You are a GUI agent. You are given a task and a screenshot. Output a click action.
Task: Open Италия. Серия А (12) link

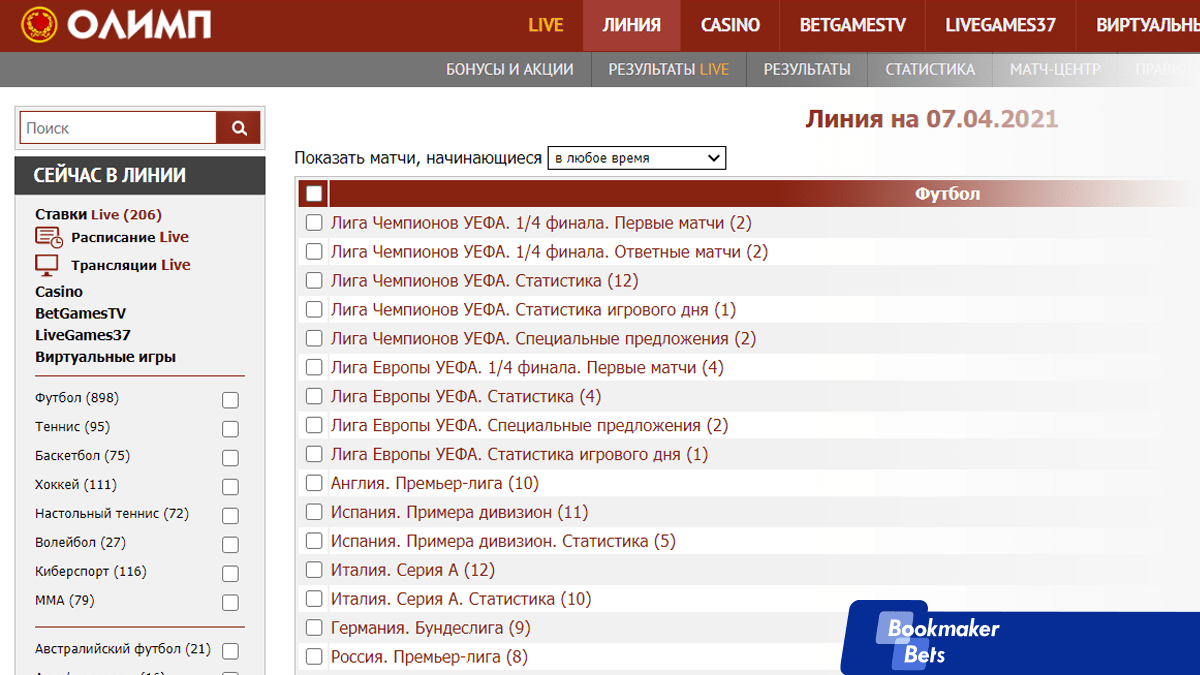coord(413,571)
